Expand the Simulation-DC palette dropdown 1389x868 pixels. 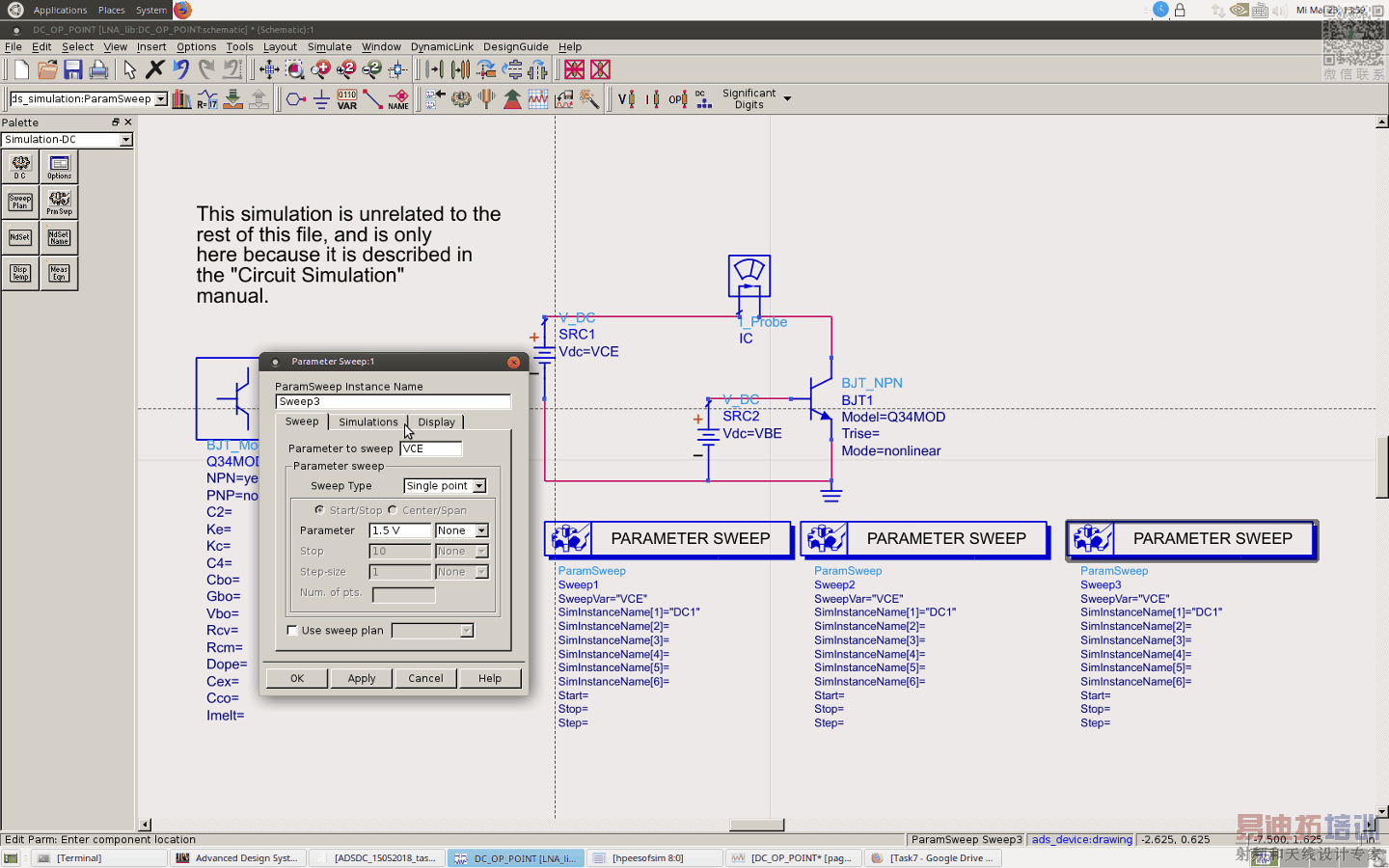[125, 140]
